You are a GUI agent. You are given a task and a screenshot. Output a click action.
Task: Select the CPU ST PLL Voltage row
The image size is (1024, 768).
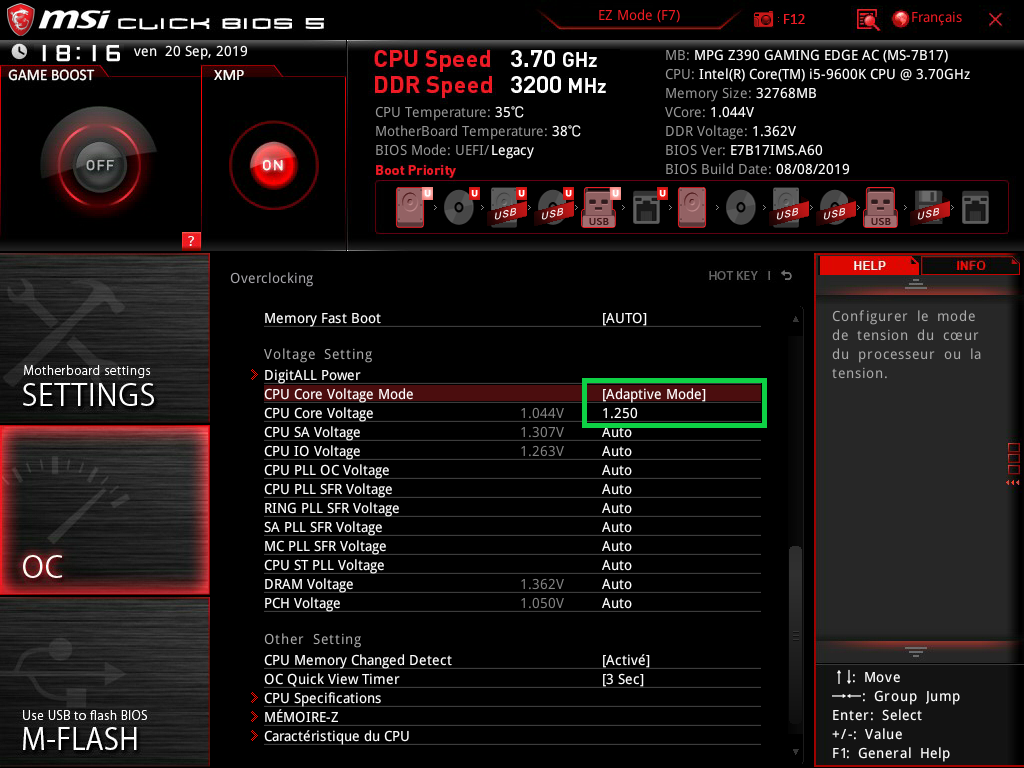[512, 565]
